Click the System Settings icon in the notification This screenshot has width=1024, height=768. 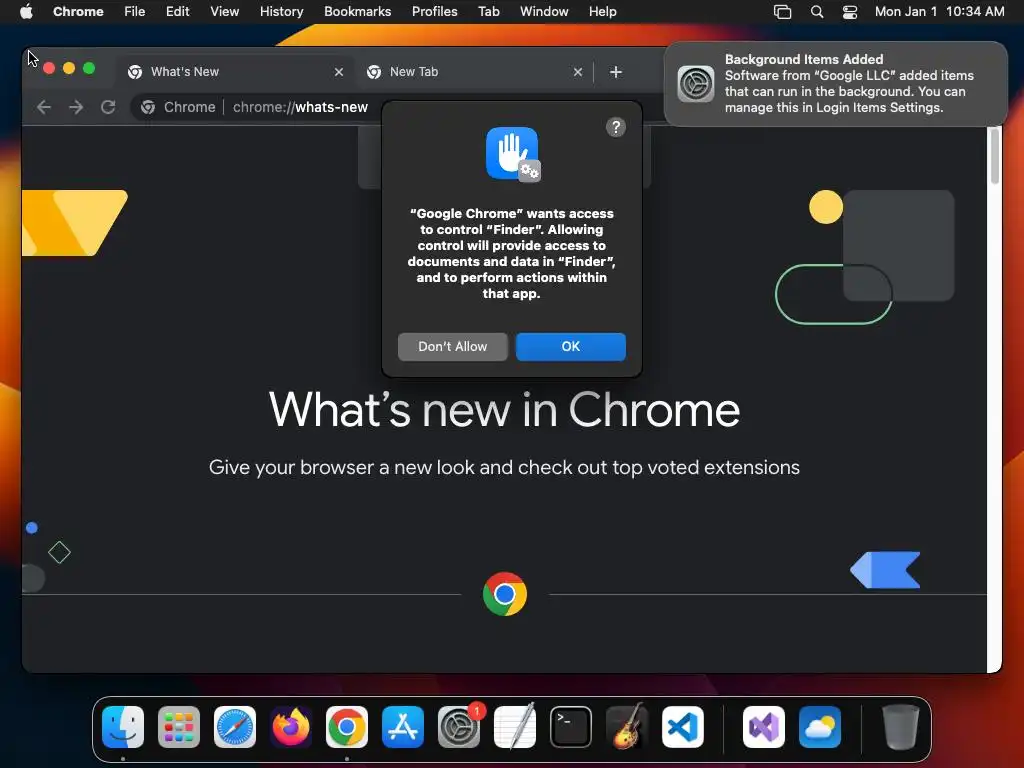click(x=696, y=84)
